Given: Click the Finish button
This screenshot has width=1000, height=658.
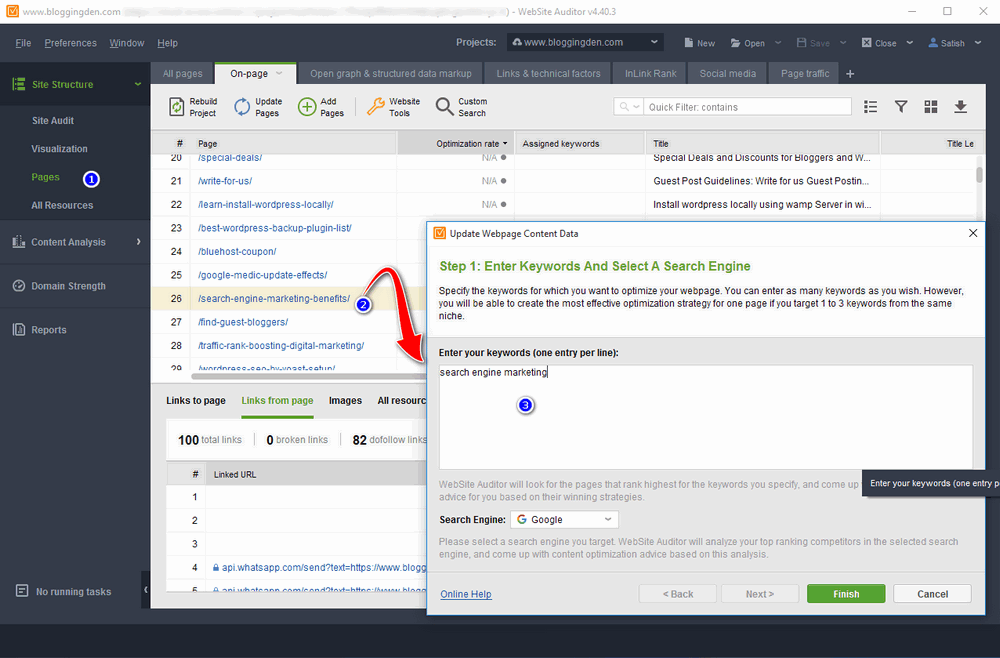Looking at the screenshot, I should [x=845, y=593].
